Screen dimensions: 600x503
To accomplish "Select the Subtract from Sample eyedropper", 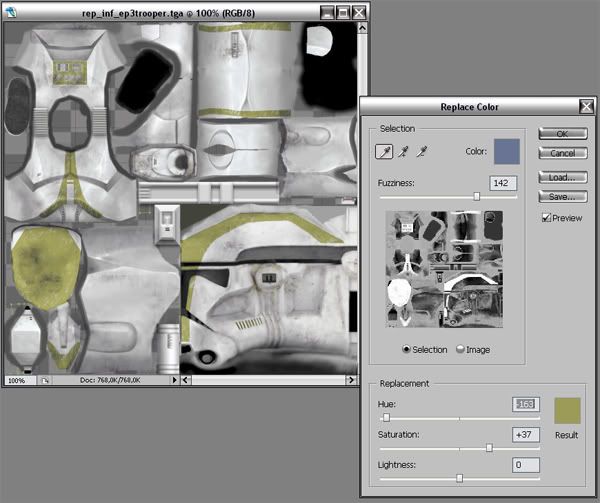I will pos(422,151).
